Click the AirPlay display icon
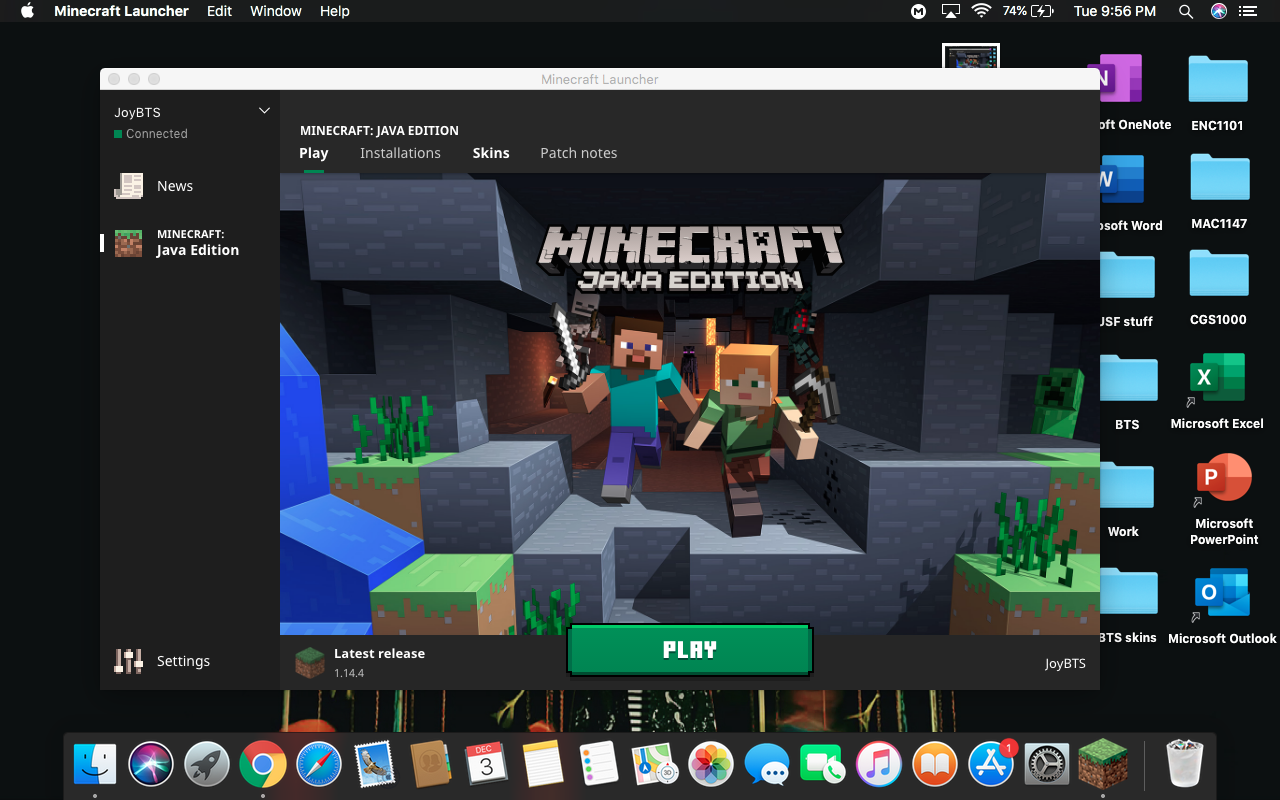Image resolution: width=1280 pixels, height=800 pixels. [950, 11]
